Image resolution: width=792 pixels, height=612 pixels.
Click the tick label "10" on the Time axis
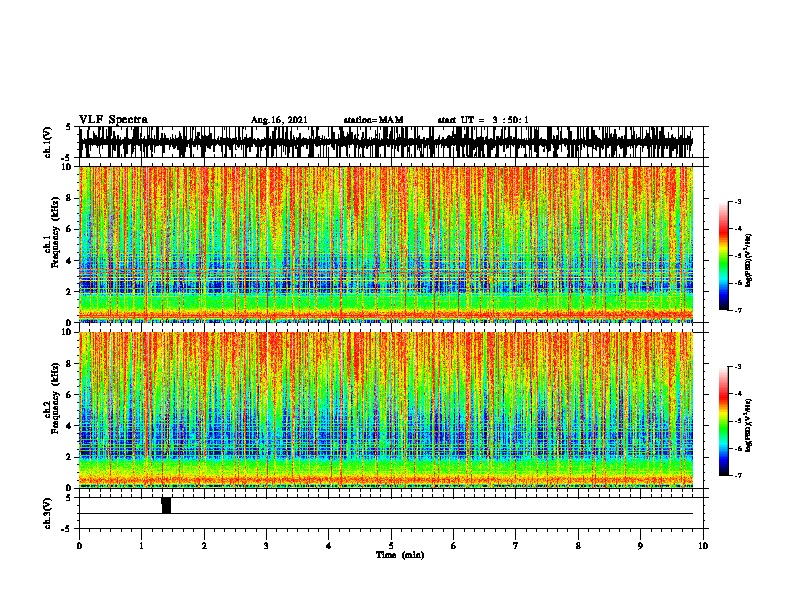tap(703, 546)
